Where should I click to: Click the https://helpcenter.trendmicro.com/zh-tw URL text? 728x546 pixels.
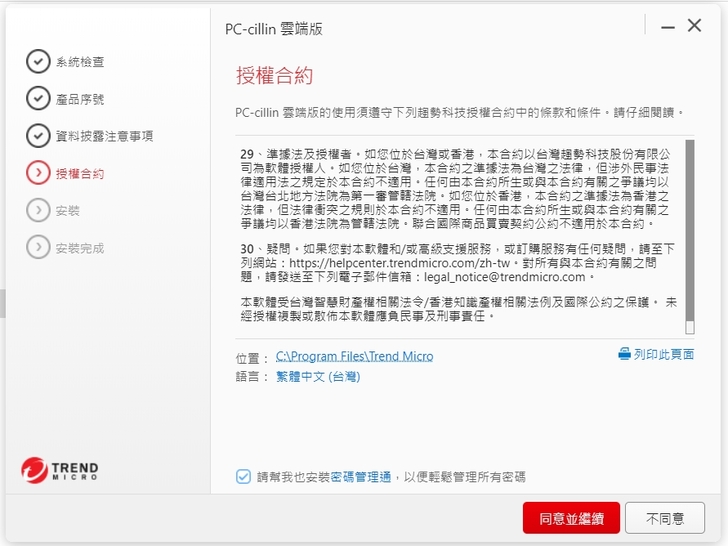point(399,263)
